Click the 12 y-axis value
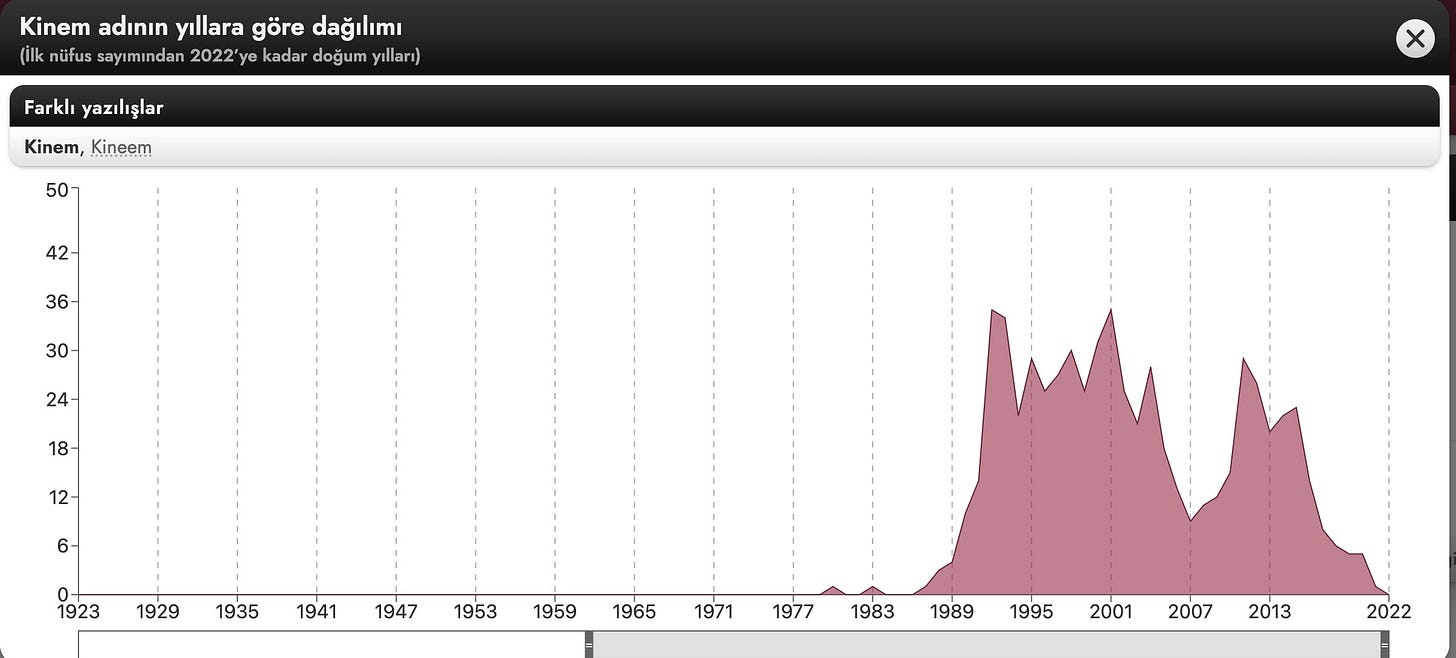Viewport: 1456px width, 658px height. [x=57, y=497]
